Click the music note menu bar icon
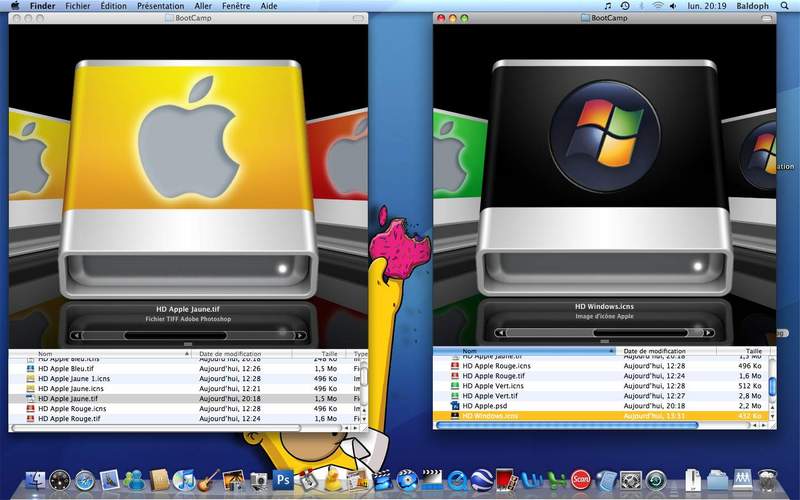This screenshot has width=800, height=500. pos(607,6)
